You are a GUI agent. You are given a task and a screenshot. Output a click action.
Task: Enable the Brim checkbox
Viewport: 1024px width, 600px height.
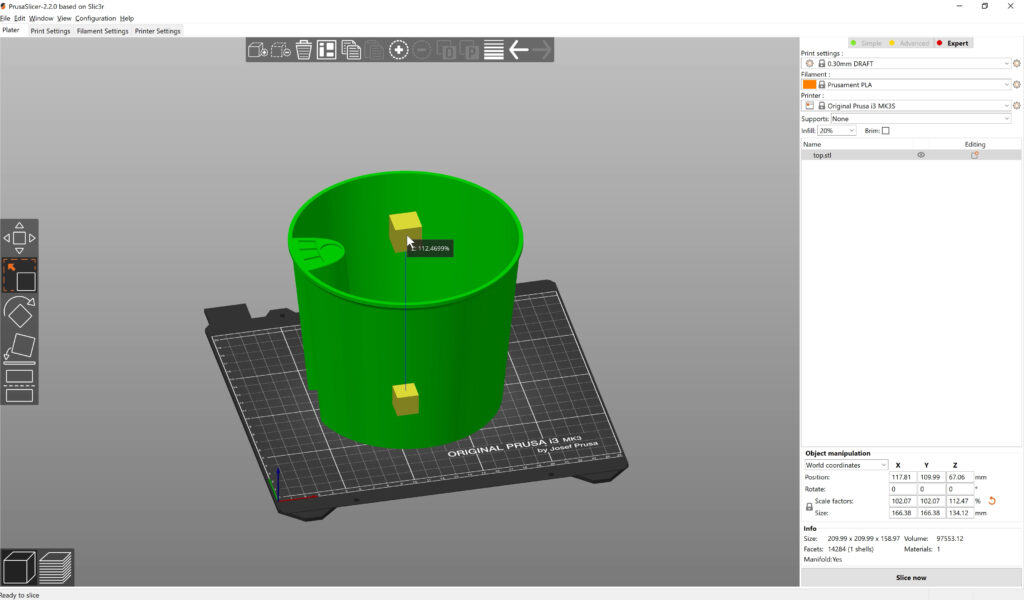886,131
